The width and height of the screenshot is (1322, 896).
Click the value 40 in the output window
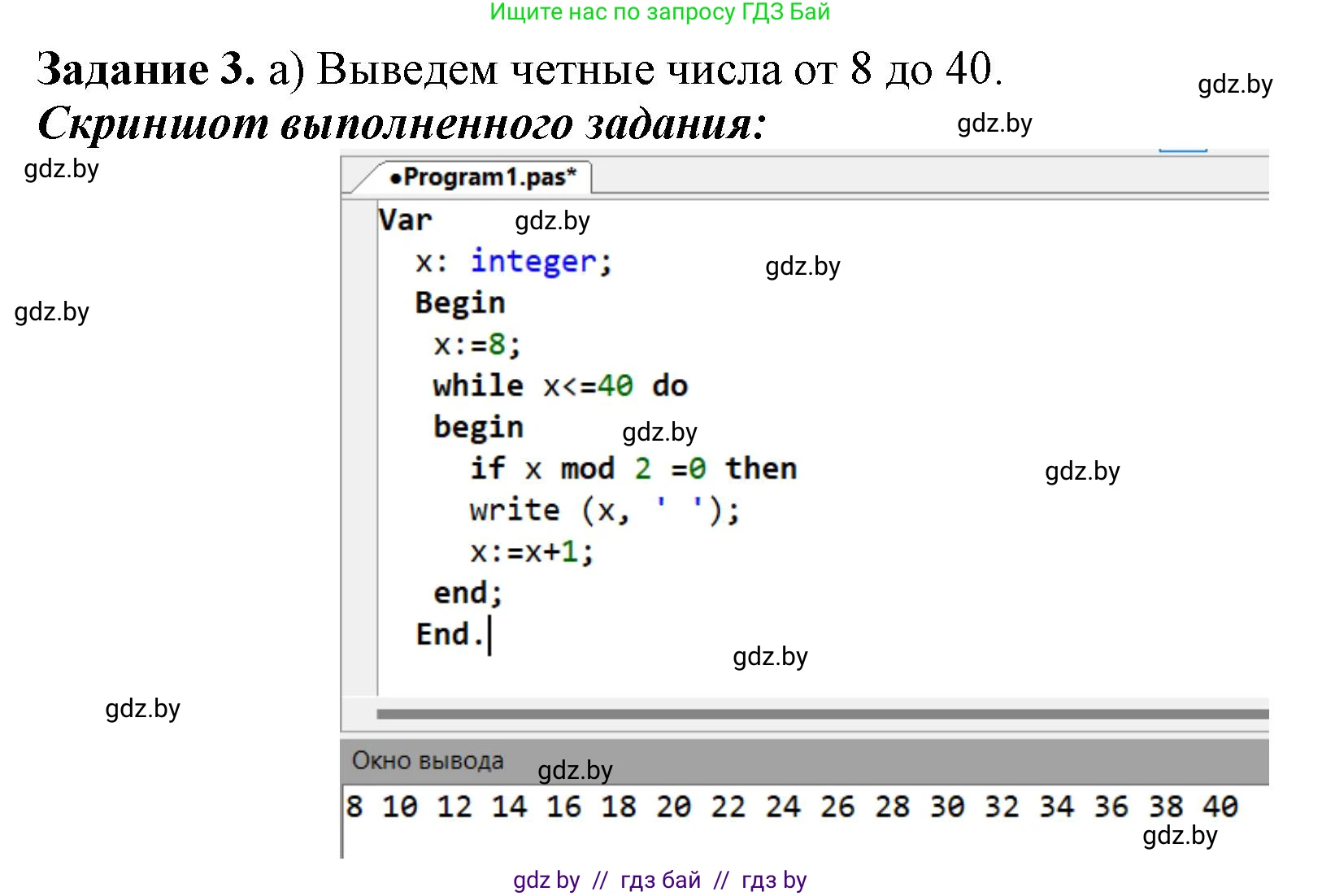[x=1220, y=807]
